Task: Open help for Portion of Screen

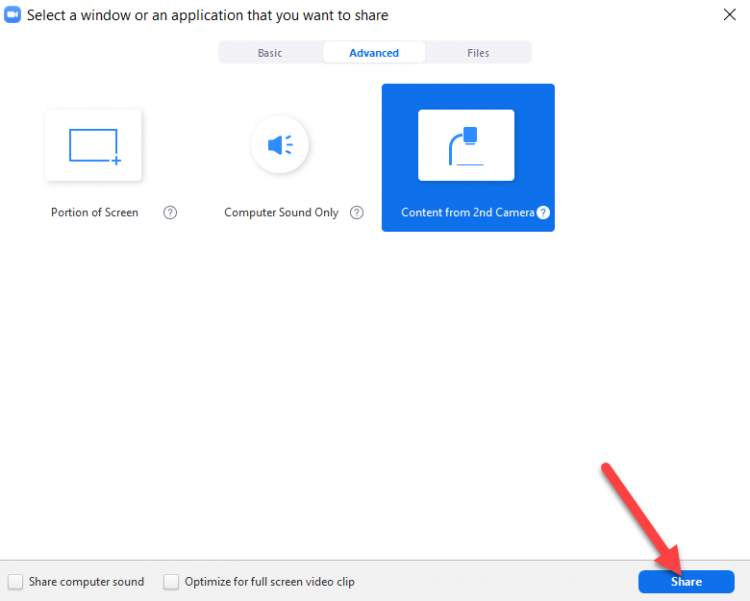Action: coord(170,212)
